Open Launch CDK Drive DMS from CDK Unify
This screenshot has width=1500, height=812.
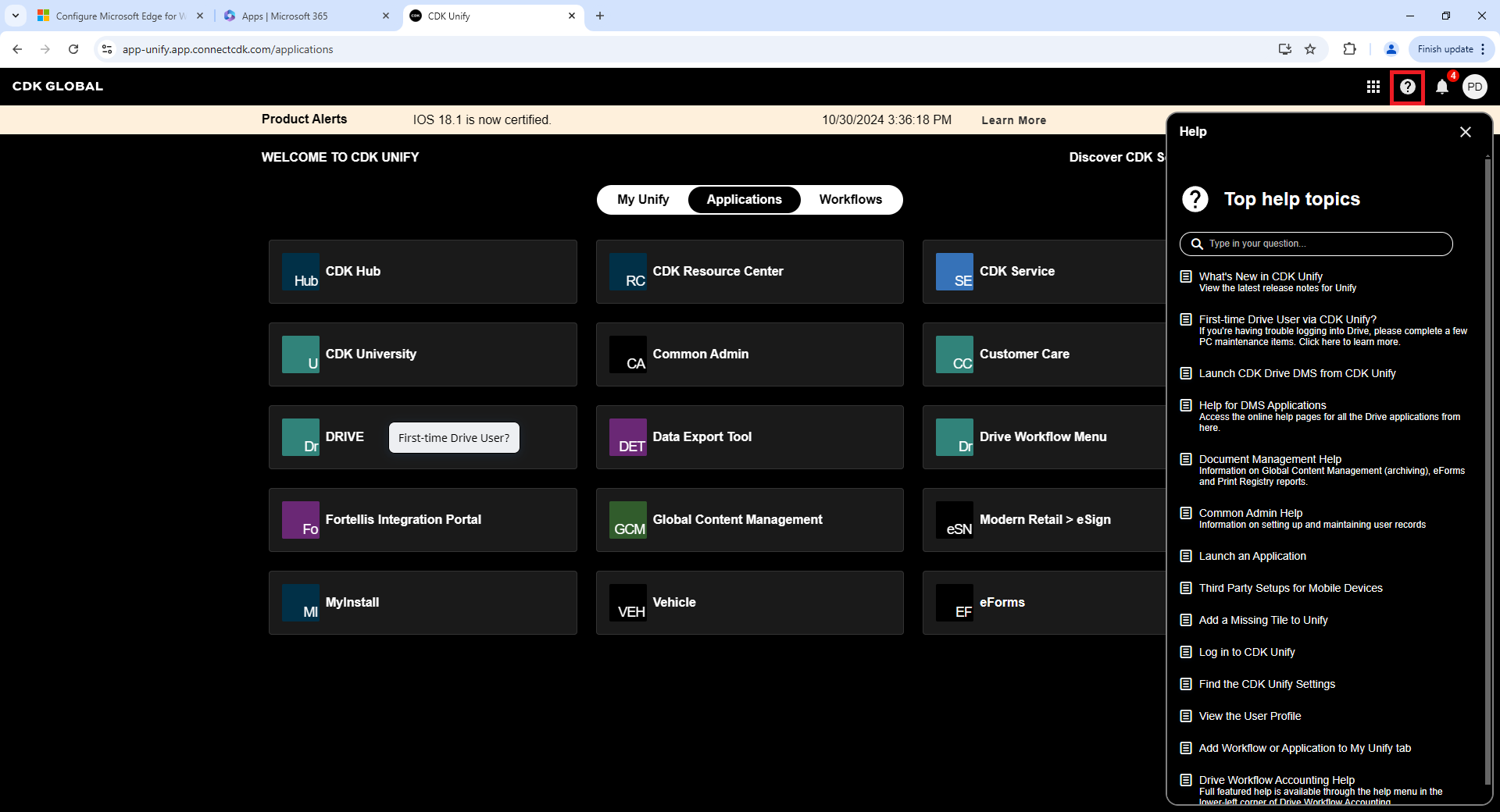(x=1297, y=373)
